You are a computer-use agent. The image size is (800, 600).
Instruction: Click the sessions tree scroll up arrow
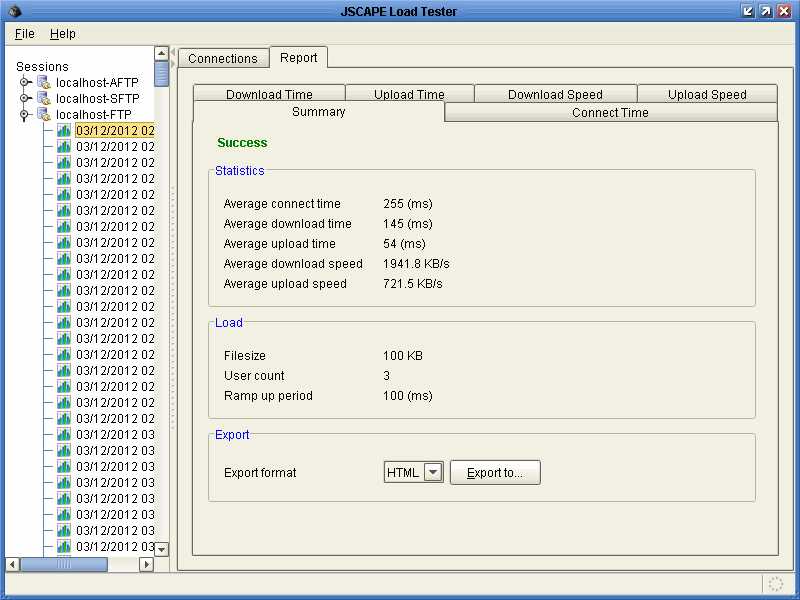(x=161, y=53)
